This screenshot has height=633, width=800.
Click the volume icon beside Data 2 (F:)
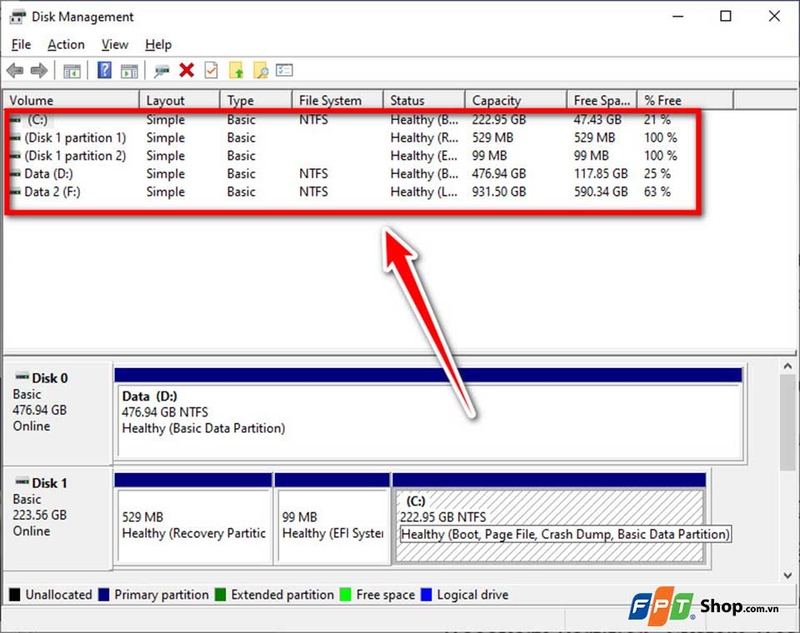click(x=16, y=192)
